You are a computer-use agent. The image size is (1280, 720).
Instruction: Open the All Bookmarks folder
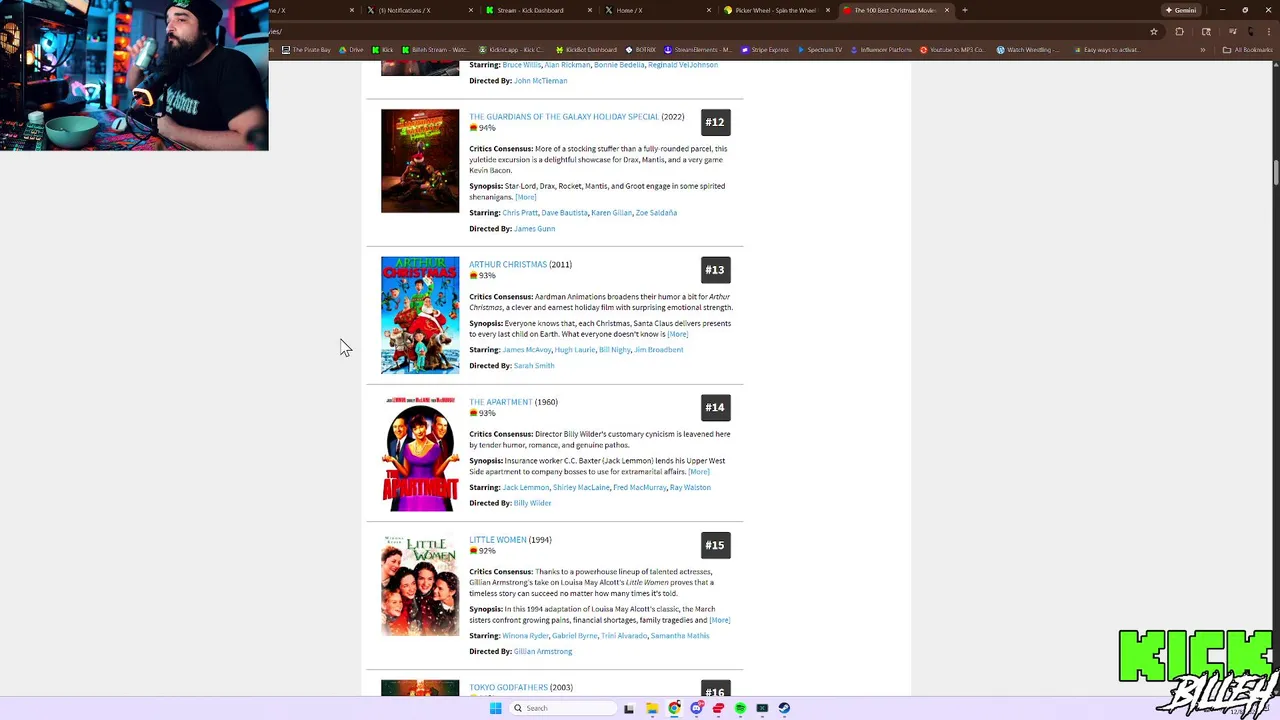click(x=1248, y=50)
